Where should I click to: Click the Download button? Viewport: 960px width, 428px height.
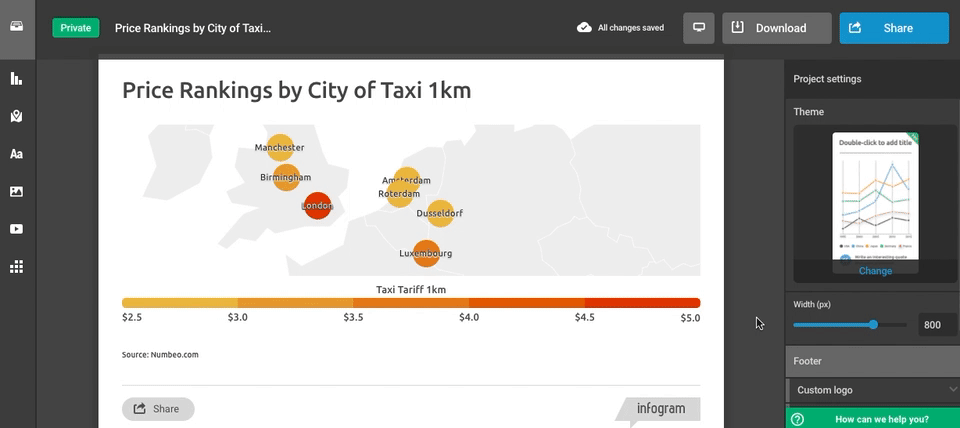[x=777, y=28]
